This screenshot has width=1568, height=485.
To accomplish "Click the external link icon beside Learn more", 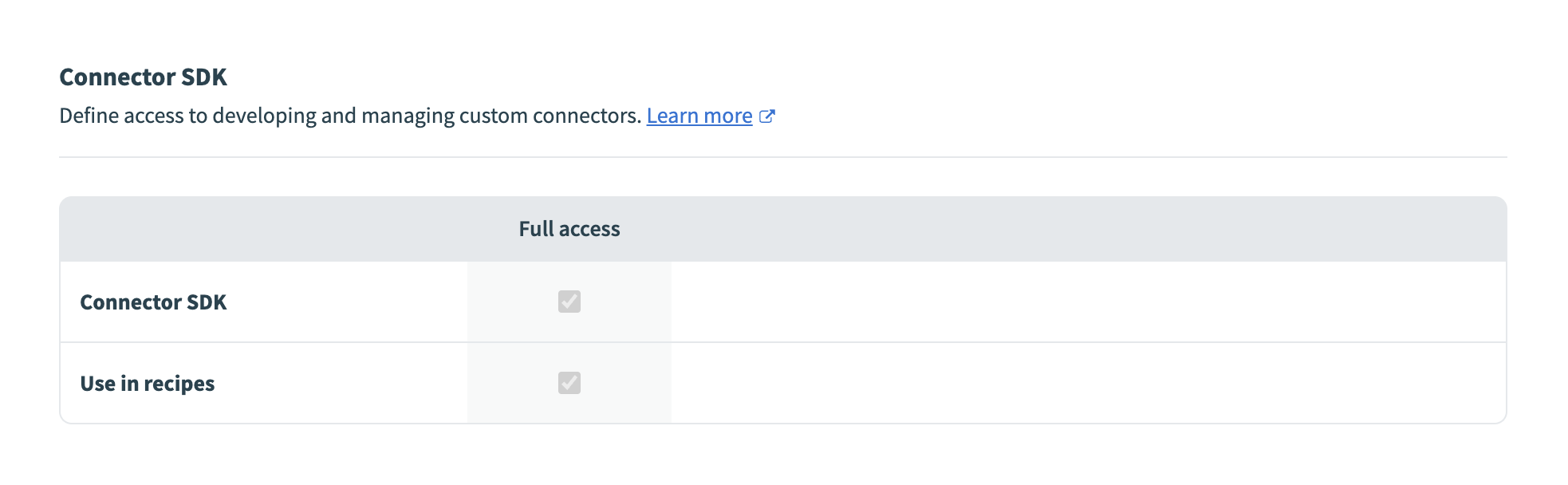I will [x=767, y=116].
